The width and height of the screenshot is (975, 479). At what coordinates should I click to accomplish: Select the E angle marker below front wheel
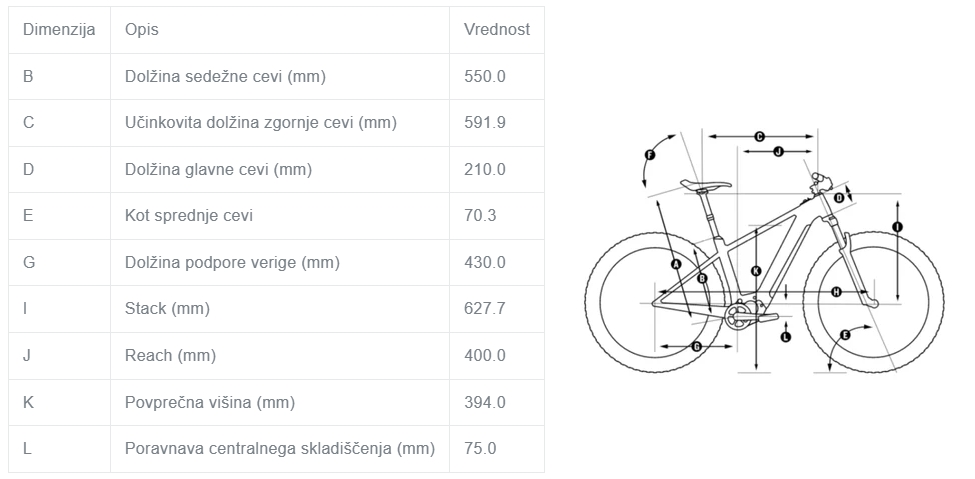pos(845,335)
